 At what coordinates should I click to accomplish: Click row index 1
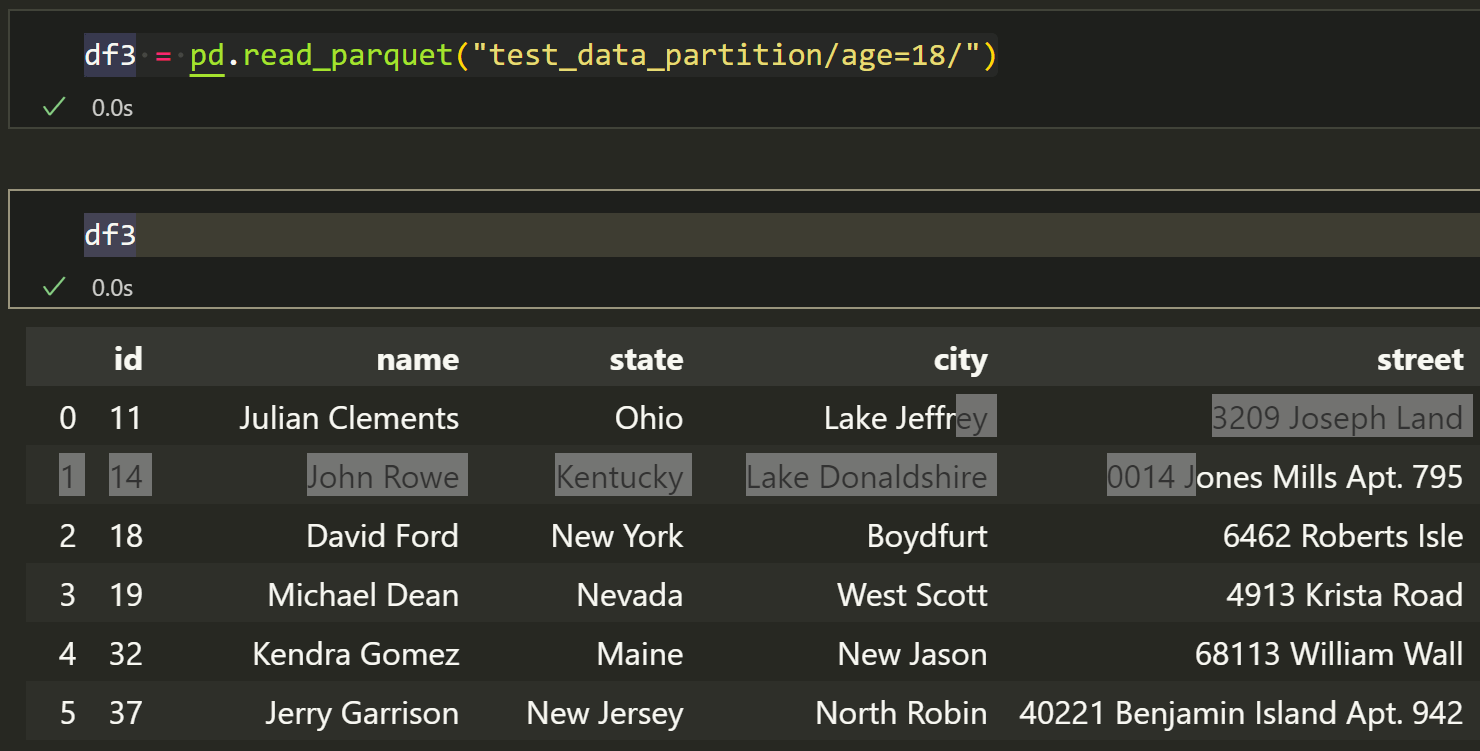pos(67,476)
